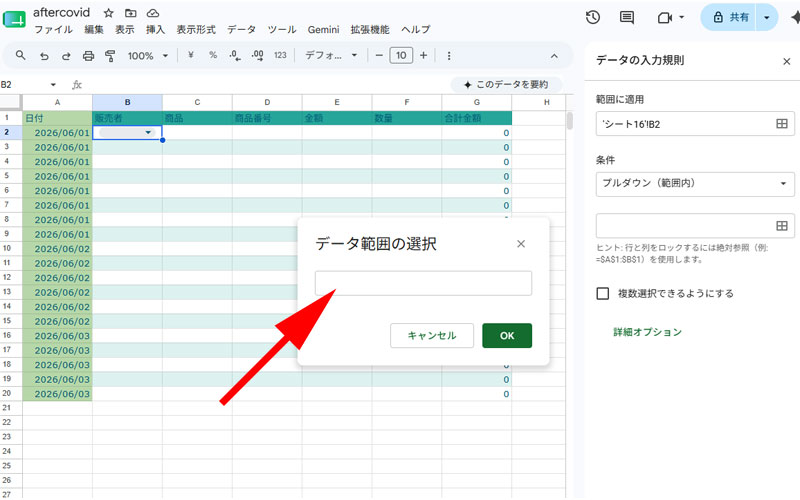Screen dimensions: 800x500
Task: Open the ツール menu
Action: pos(282,30)
